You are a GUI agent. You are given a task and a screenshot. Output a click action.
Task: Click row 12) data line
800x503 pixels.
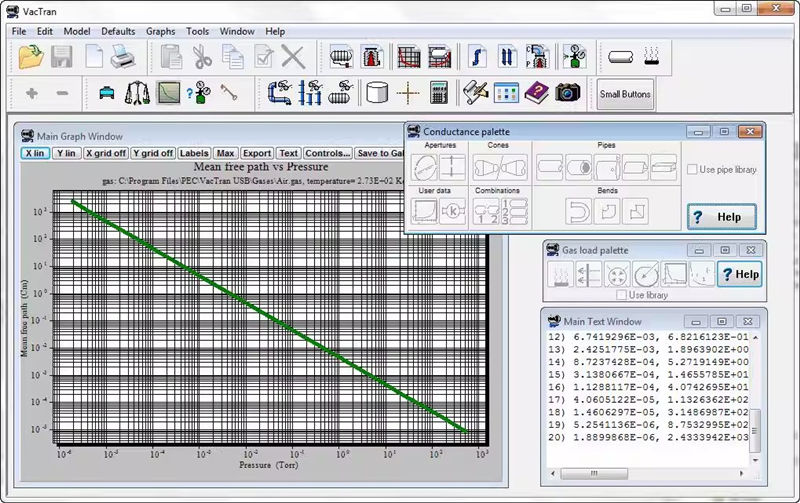[648, 337]
